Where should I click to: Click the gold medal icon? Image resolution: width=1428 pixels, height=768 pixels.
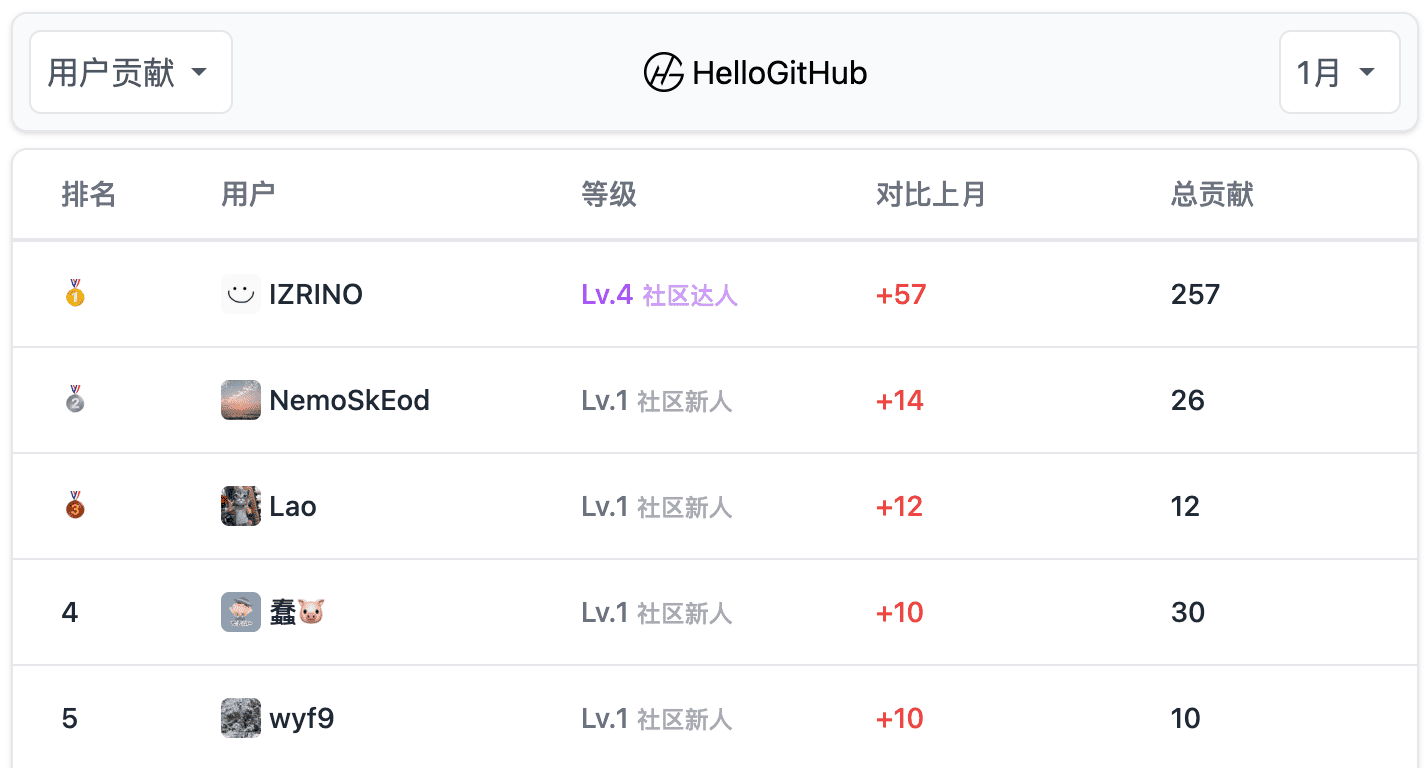point(75,293)
